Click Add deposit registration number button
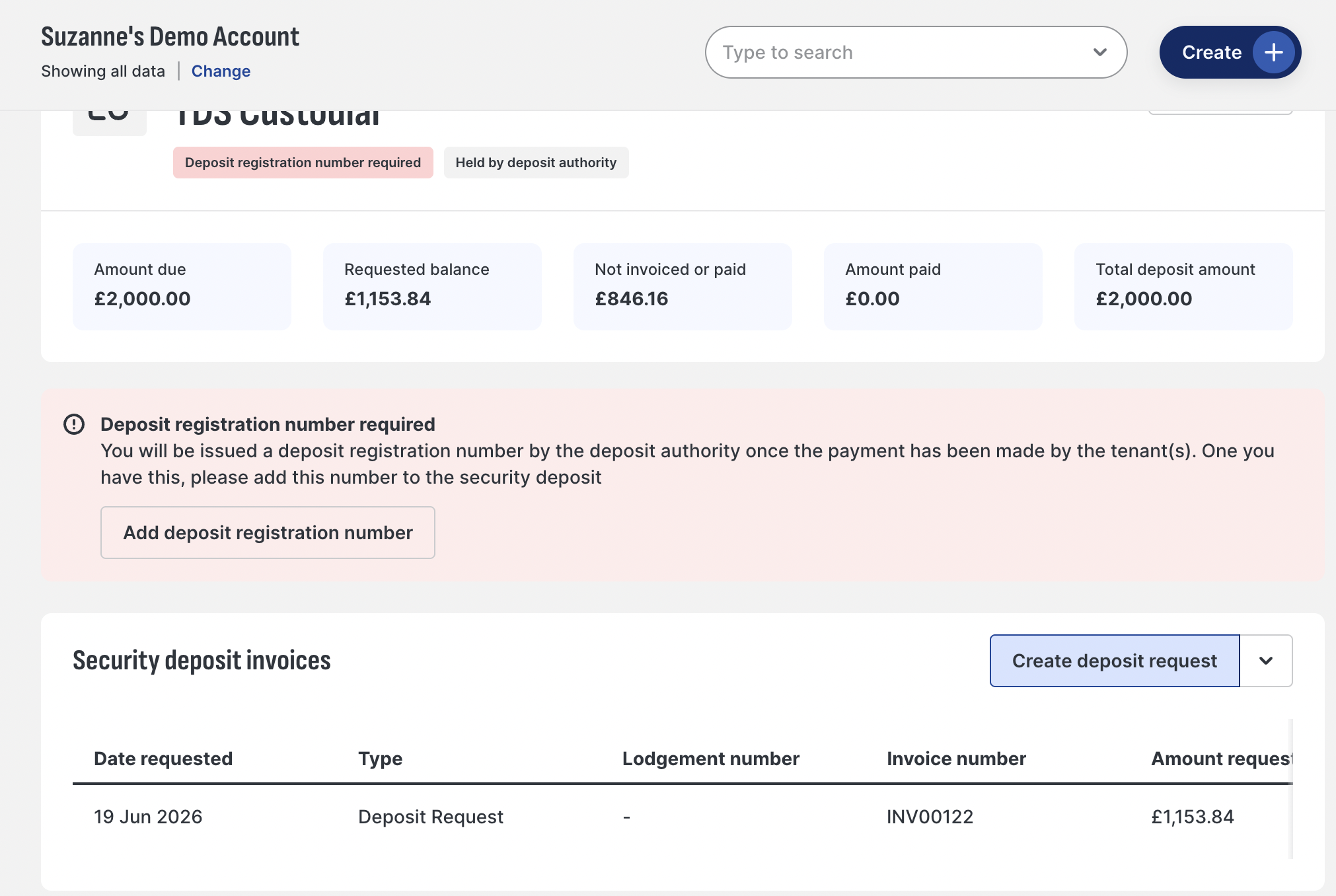The width and height of the screenshot is (1336, 896). 268,533
